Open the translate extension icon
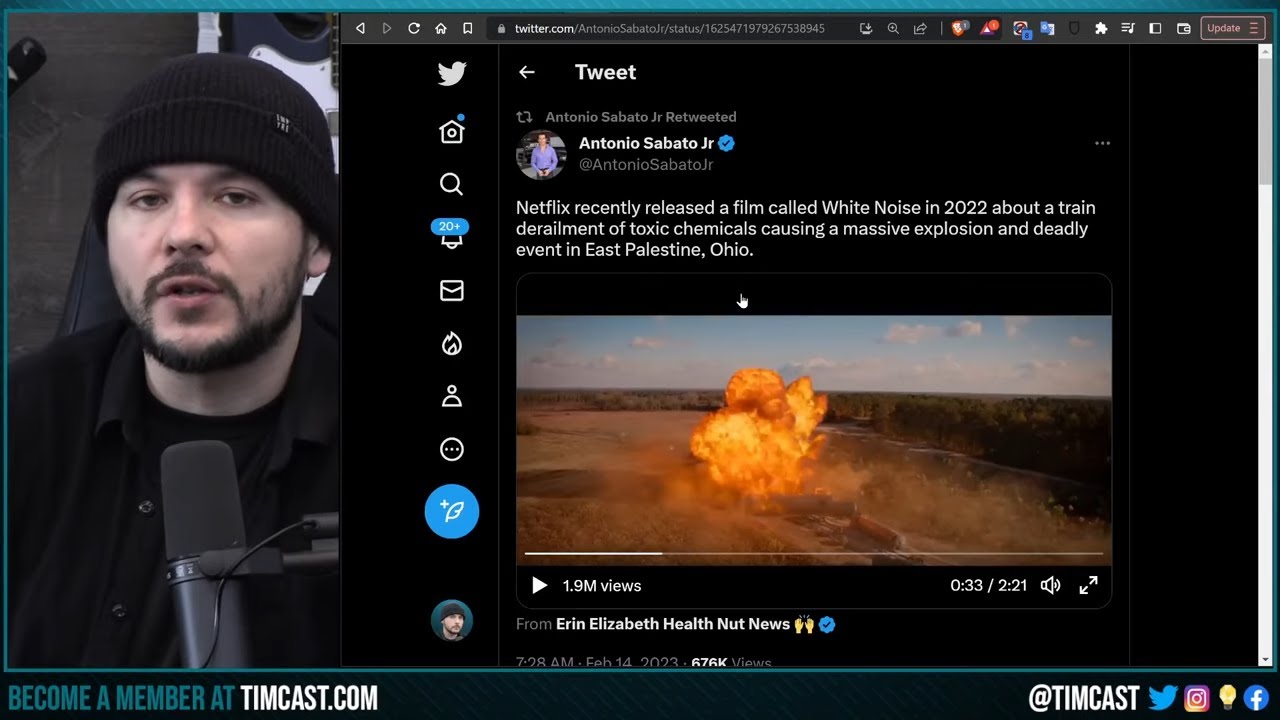 (1047, 29)
